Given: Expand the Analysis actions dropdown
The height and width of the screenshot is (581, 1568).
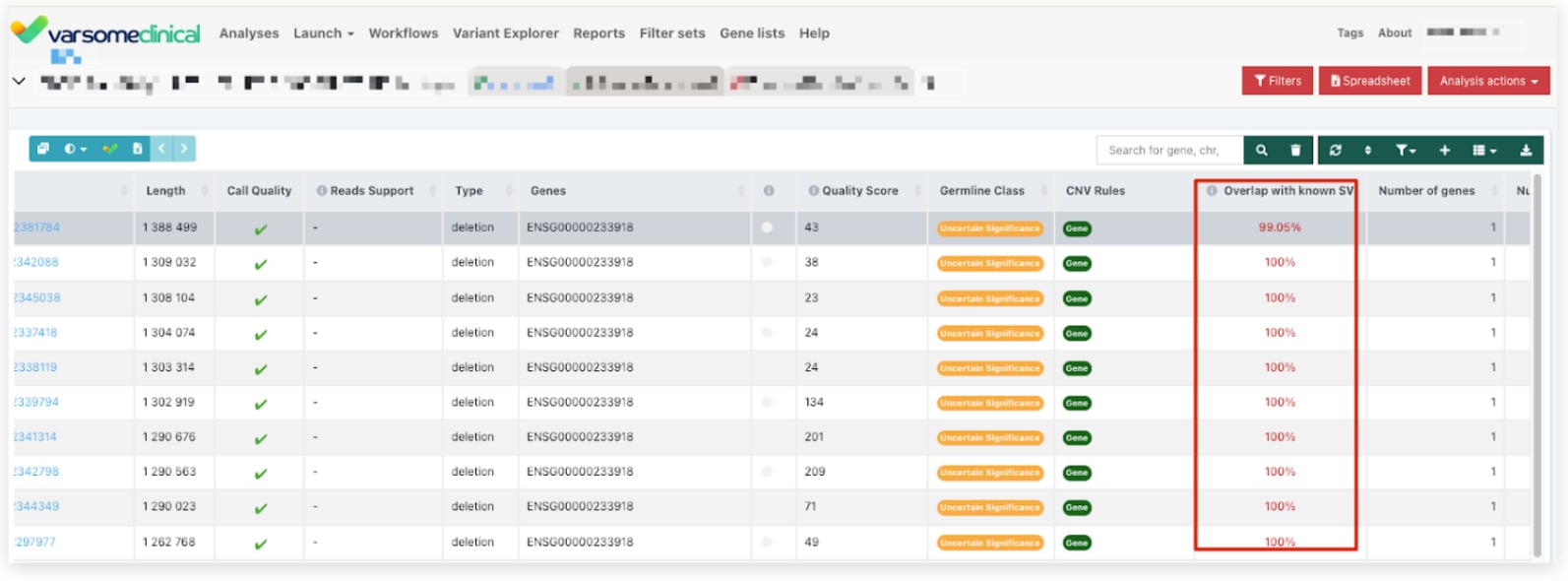Looking at the screenshot, I should [1487, 81].
